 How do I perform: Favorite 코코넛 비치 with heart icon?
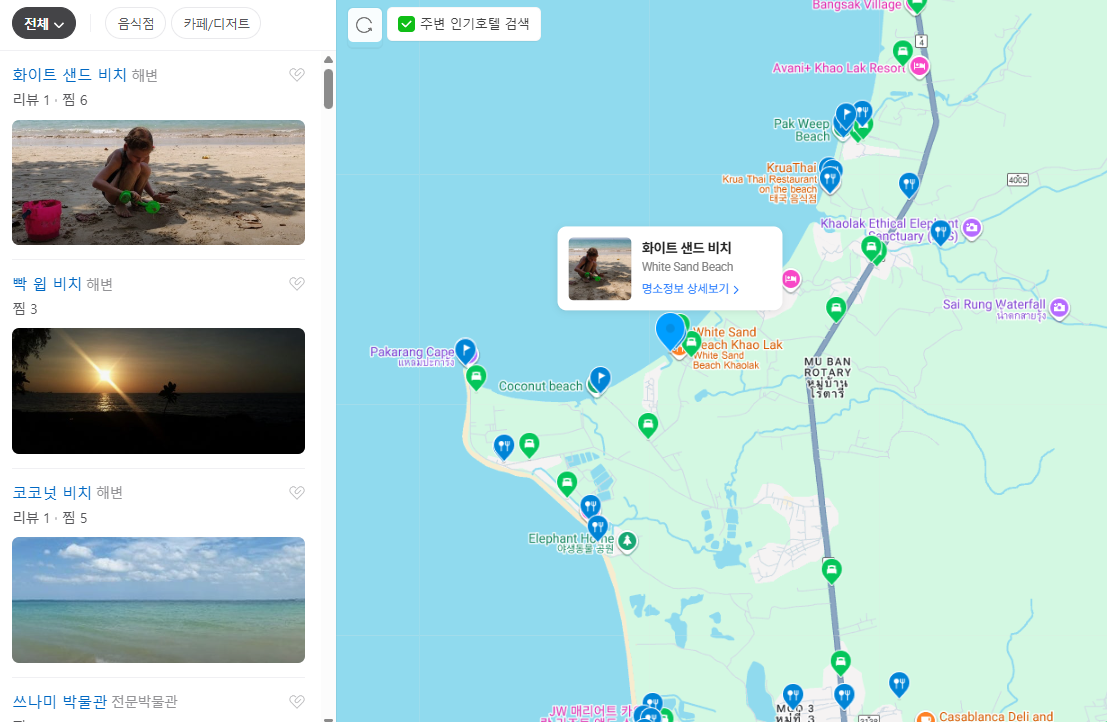297,492
